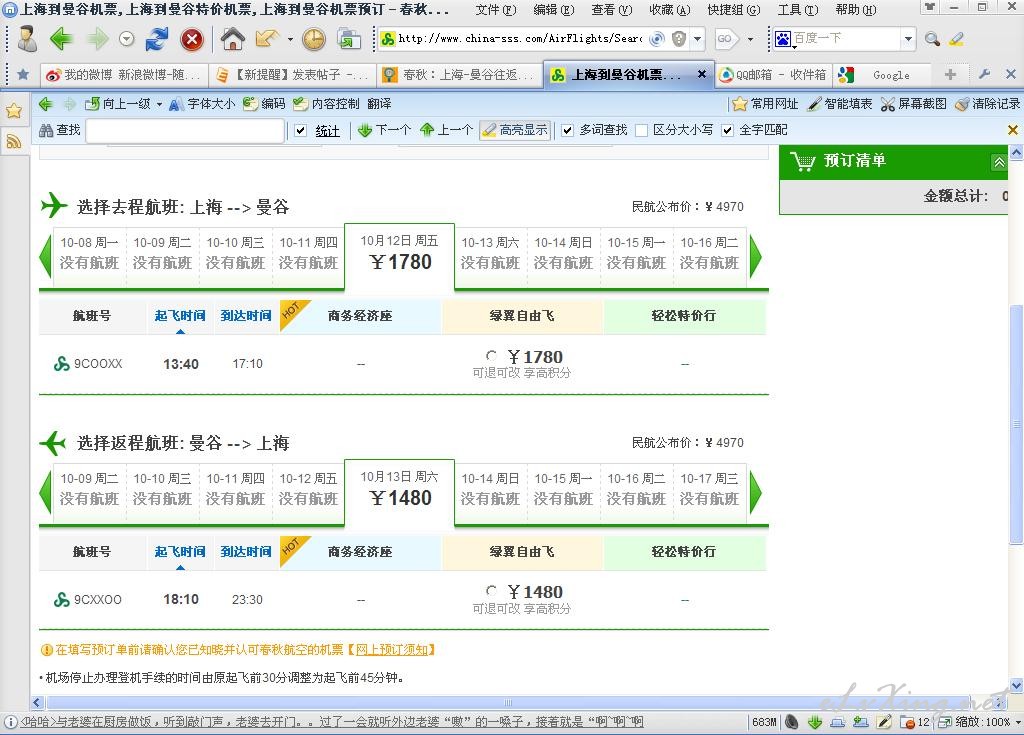The width and height of the screenshot is (1024, 735).
Task: Choose search engine via Baidu paw icon
Action: [x=782, y=39]
